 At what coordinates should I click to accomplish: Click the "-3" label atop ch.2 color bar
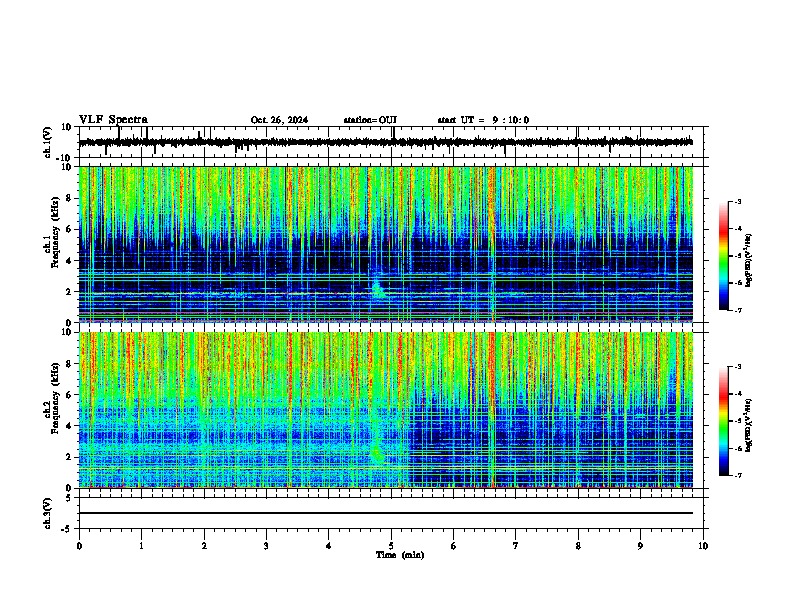(x=737, y=367)
